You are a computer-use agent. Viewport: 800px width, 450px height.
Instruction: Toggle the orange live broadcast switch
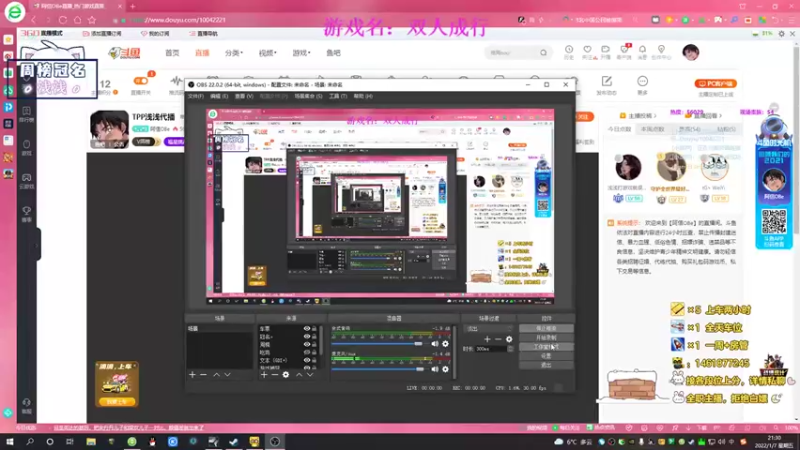(141, 81)
